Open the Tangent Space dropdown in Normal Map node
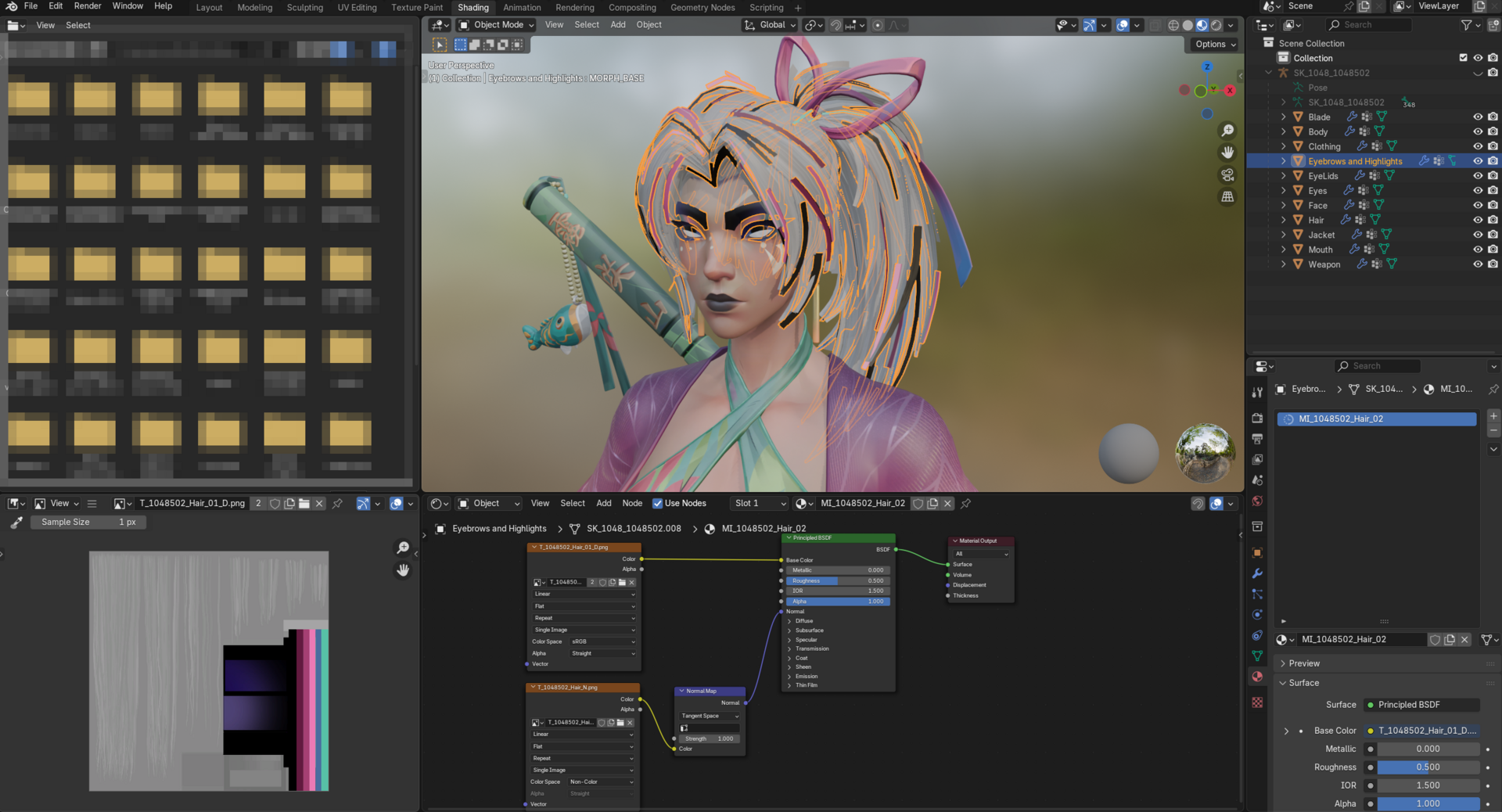Viewport: 1502px width, 812px height. (710, 716)
